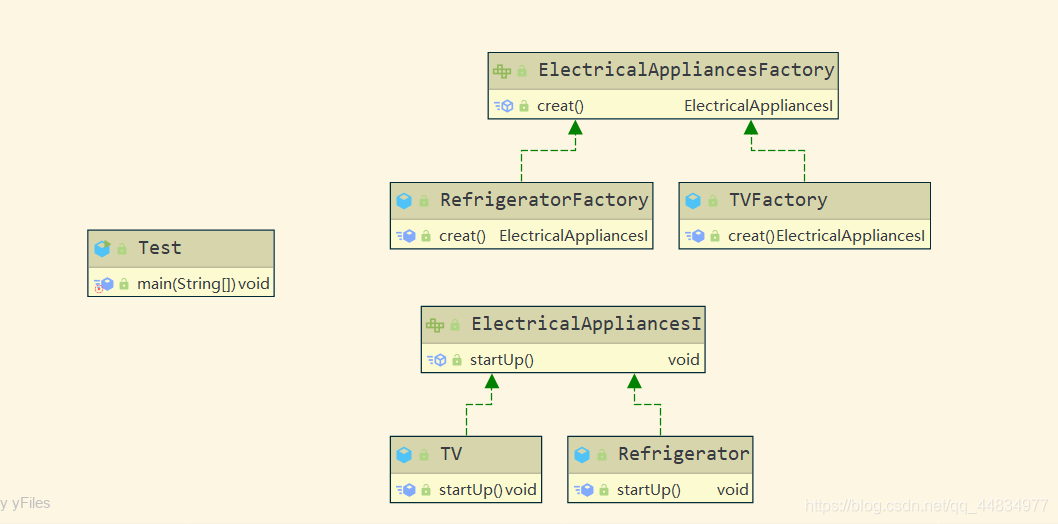Click void return type in ElectricalAppliancesI node
Viewport: 1058px width, 524px height.
[684, 360]
